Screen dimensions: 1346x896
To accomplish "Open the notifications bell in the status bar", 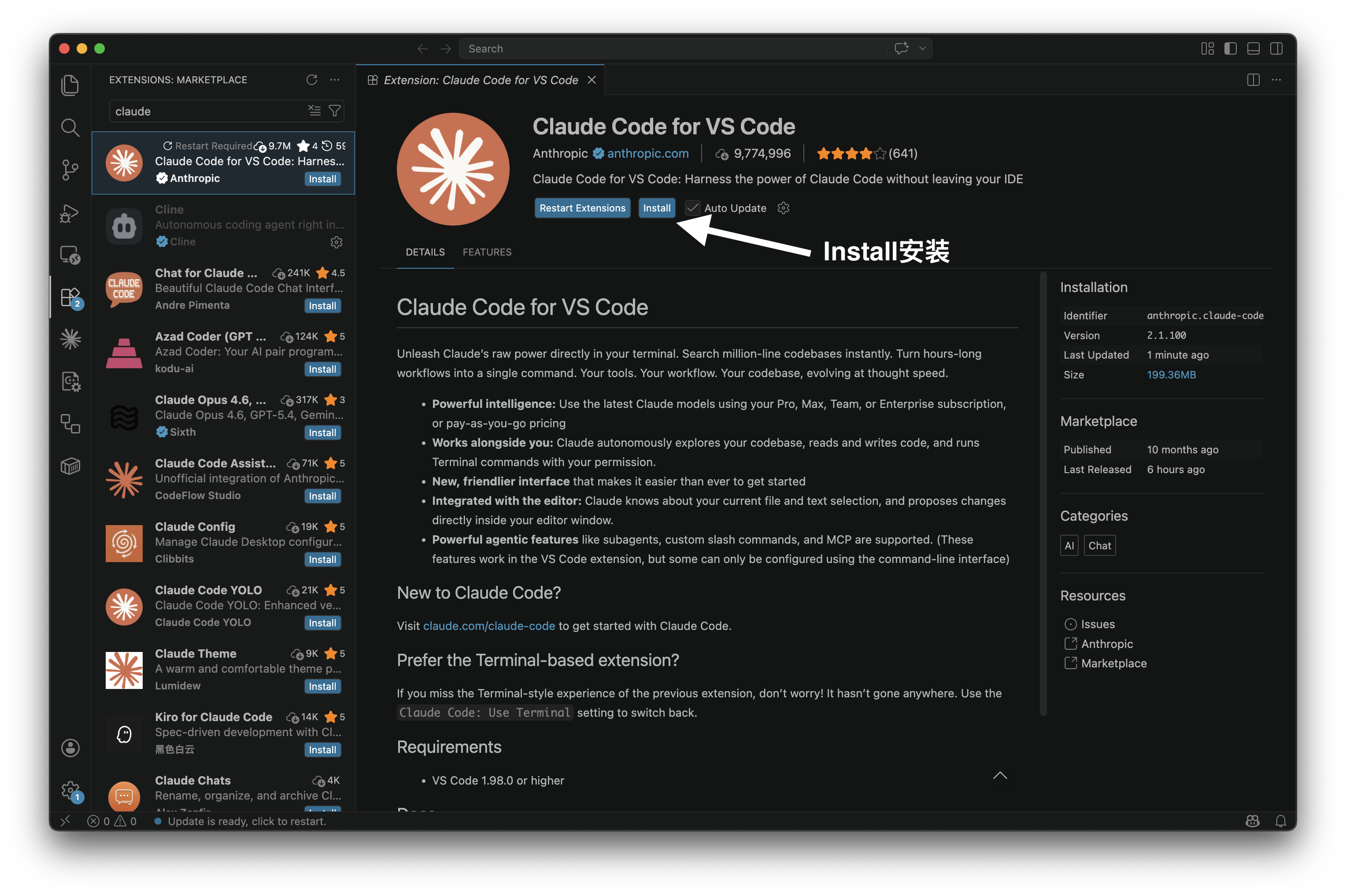I will pyautogui.click(x=1281, y=821).
